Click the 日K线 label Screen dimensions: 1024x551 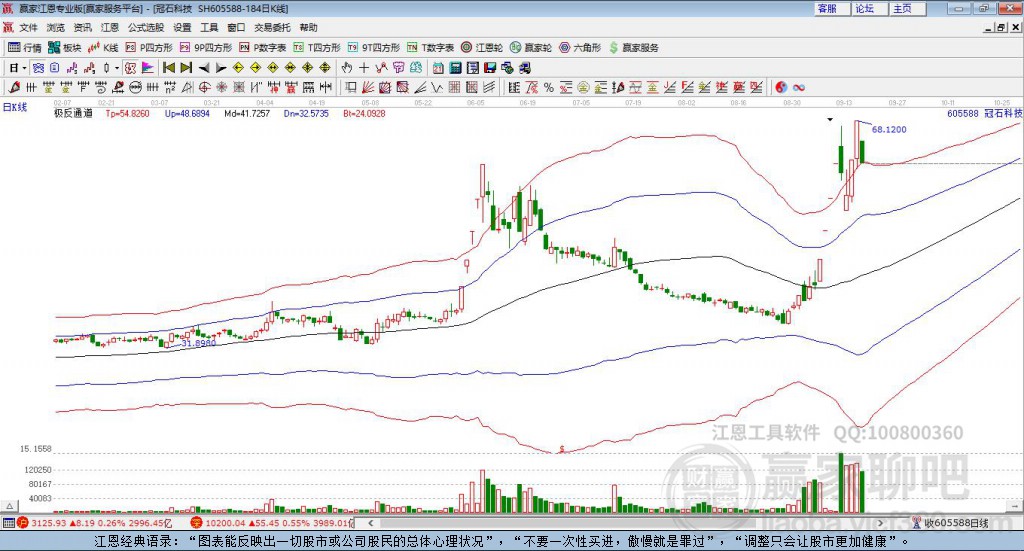click(x=15, y=107)
